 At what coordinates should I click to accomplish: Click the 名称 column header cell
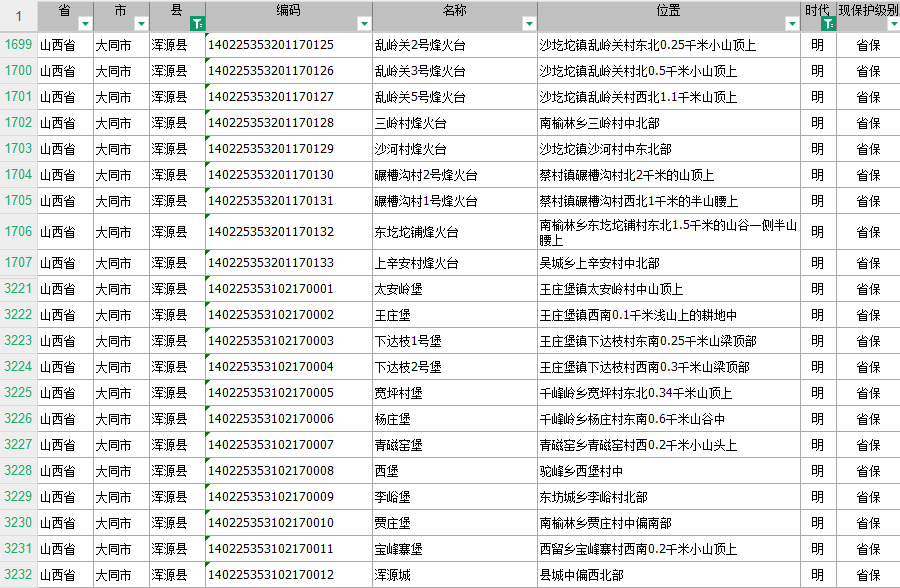click(x=455, y=16)
